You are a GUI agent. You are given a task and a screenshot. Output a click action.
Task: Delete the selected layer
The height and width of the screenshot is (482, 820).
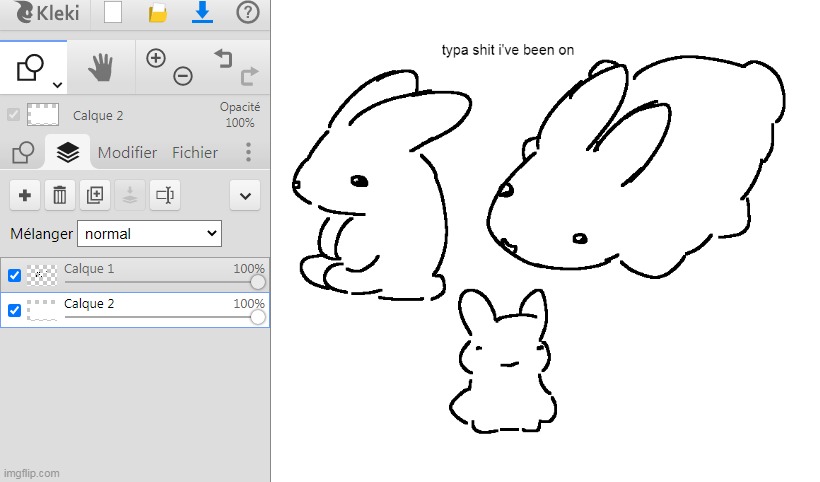click(x=60, y=196)
